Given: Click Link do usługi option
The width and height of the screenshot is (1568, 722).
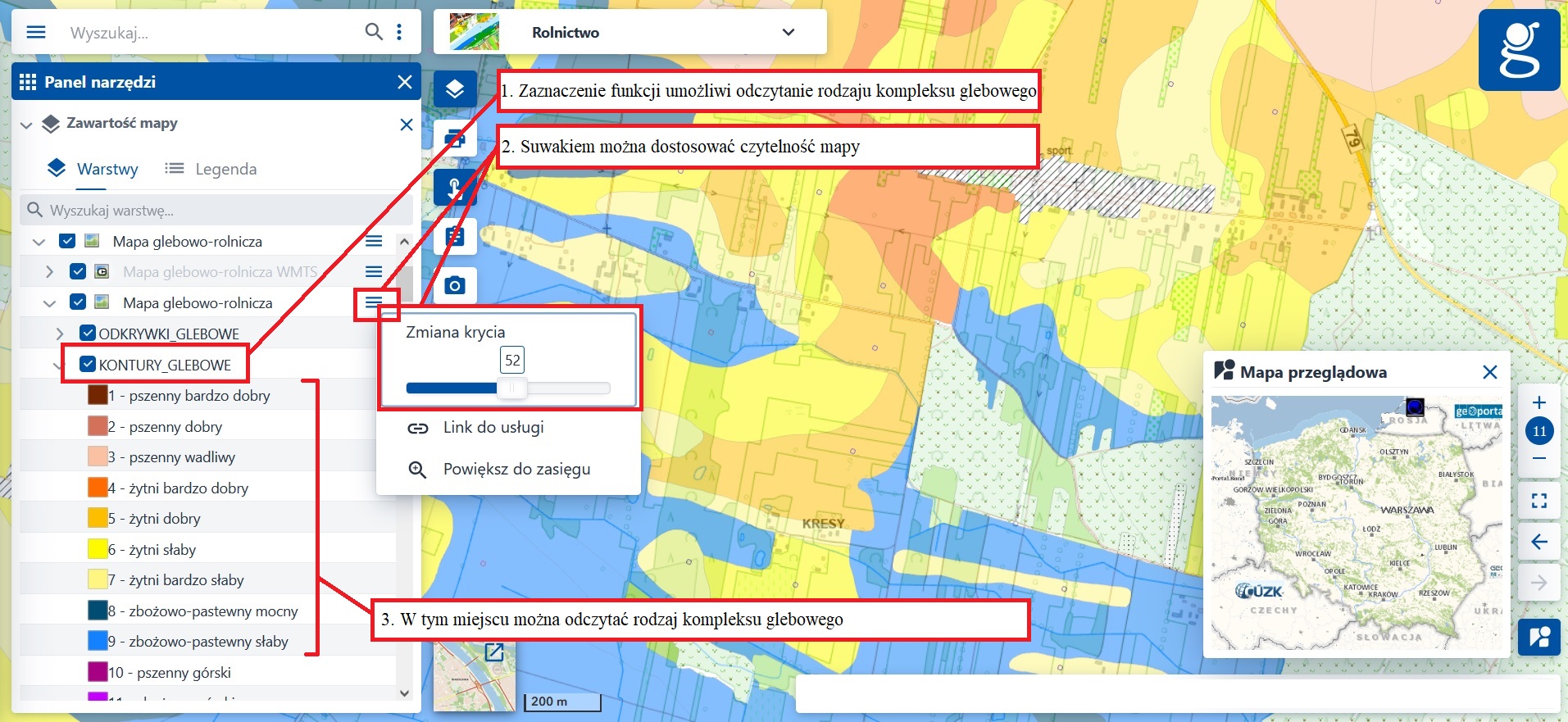Looking at the screenshot, I should 493,428.
